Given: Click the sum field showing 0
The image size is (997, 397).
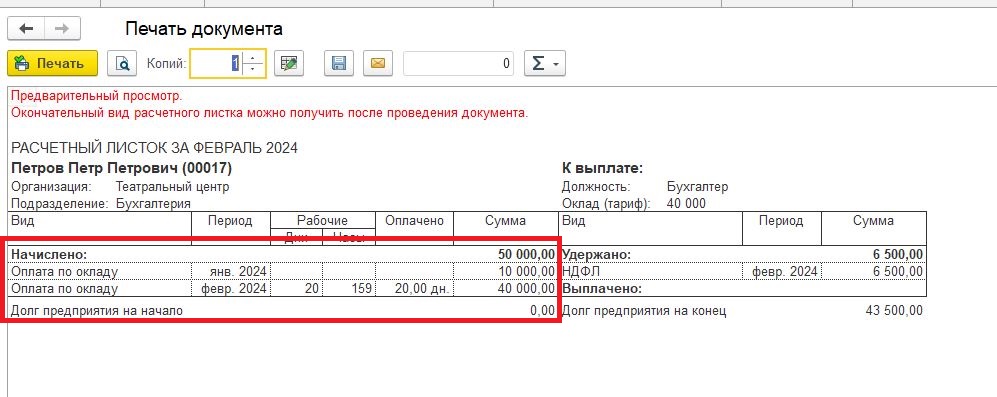Looking at the screenshot, I should click(x=458, y=64).
